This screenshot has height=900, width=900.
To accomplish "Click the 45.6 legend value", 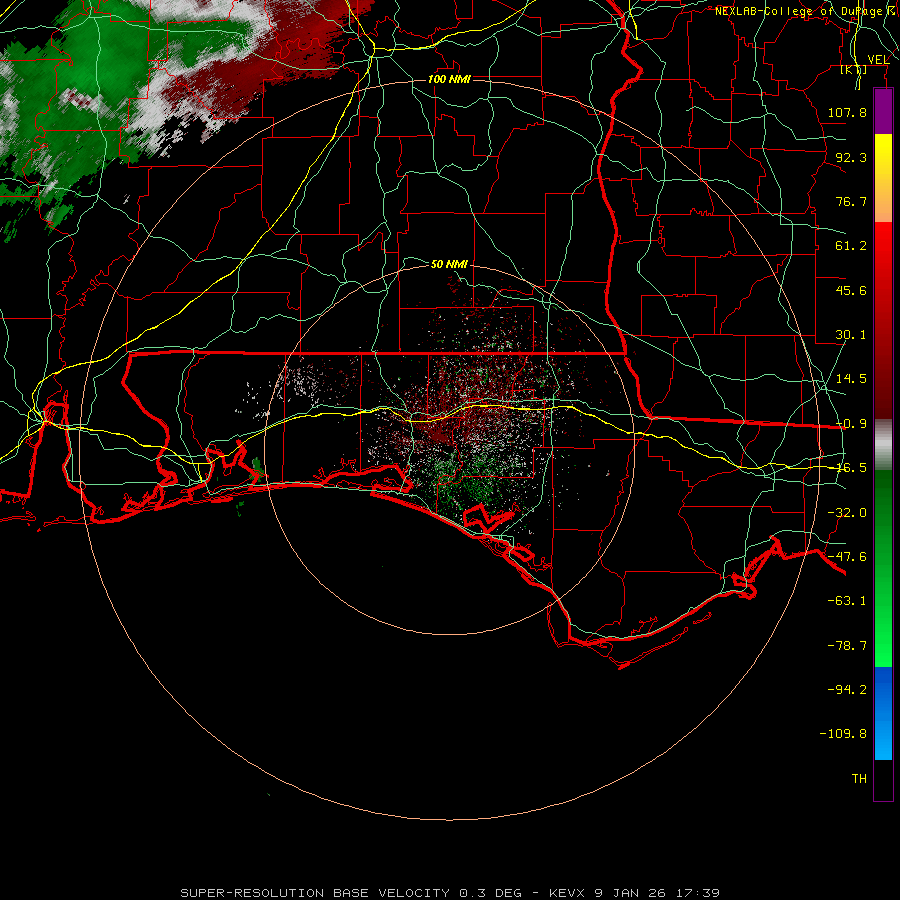I will (x=851, y=290).
